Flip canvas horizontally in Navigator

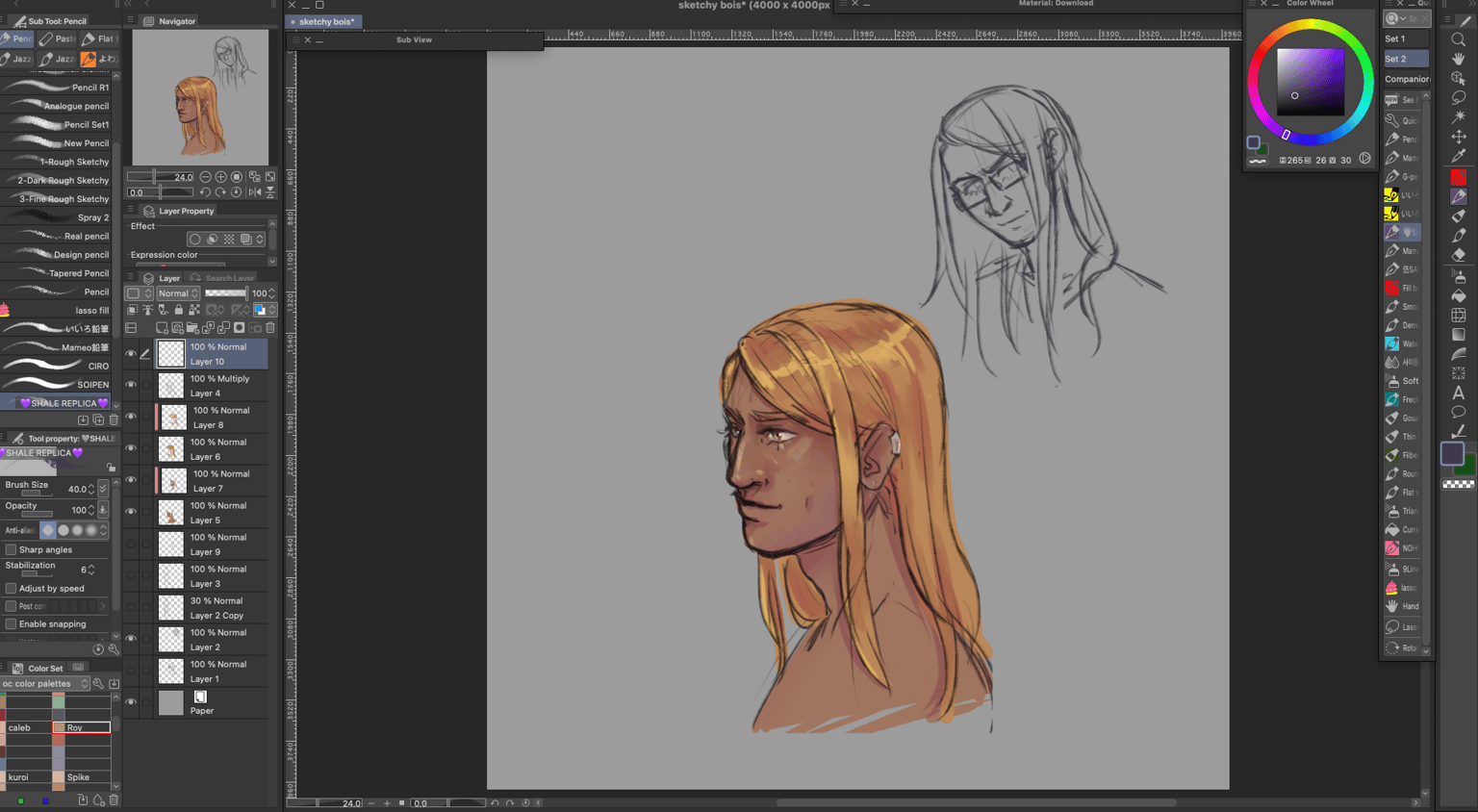coord(254,192)
